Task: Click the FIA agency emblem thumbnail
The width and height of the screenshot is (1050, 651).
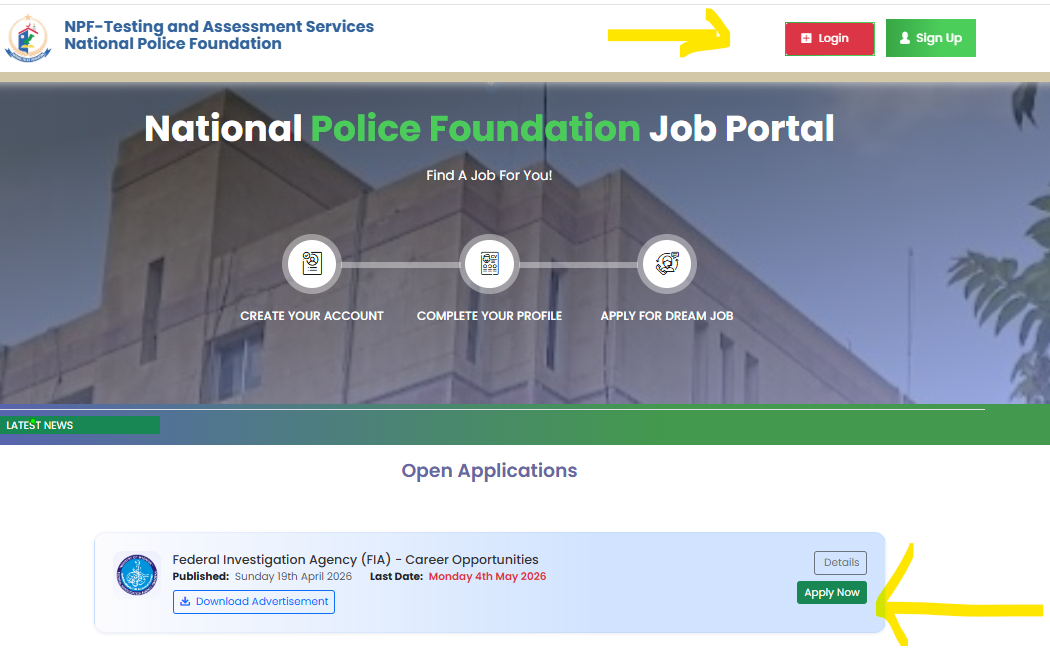Action: (136, 574)
